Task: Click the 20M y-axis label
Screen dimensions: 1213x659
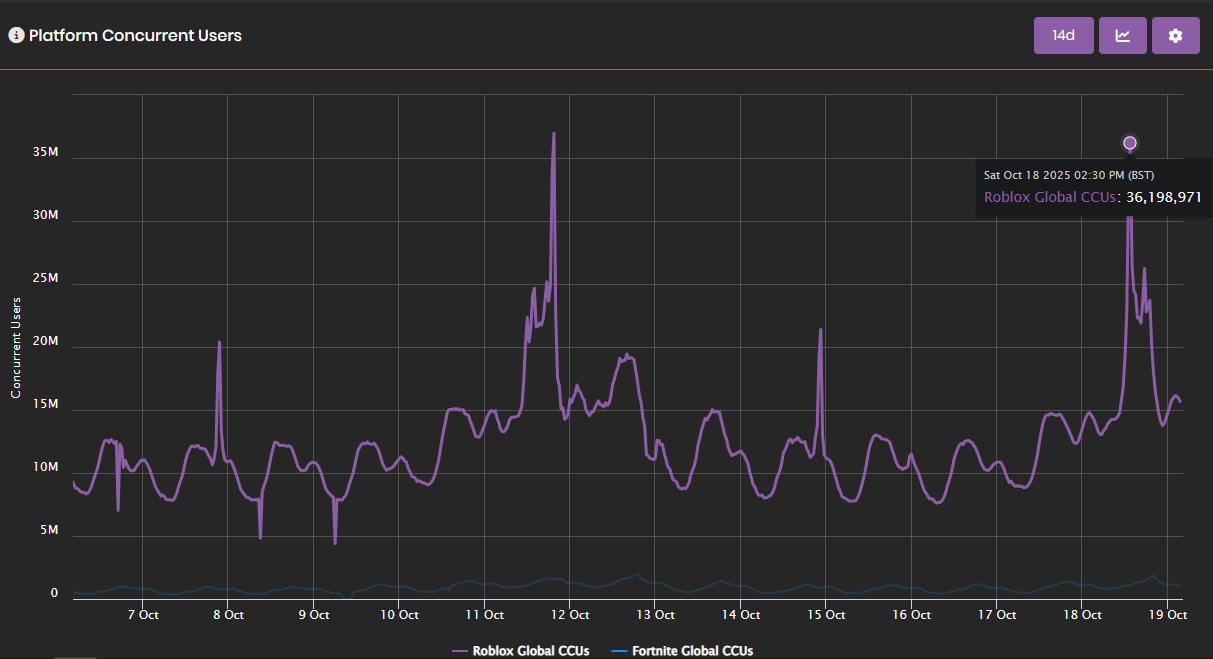Action: click(46, 342)
